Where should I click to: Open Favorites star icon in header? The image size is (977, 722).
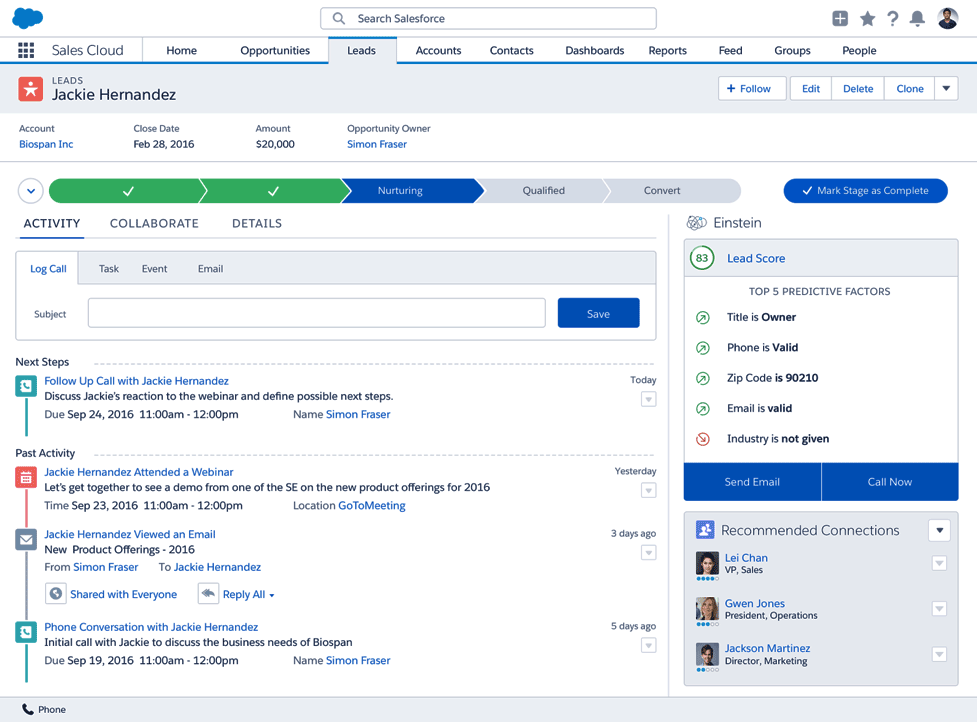pyautogui.click(x=867, y=19)
